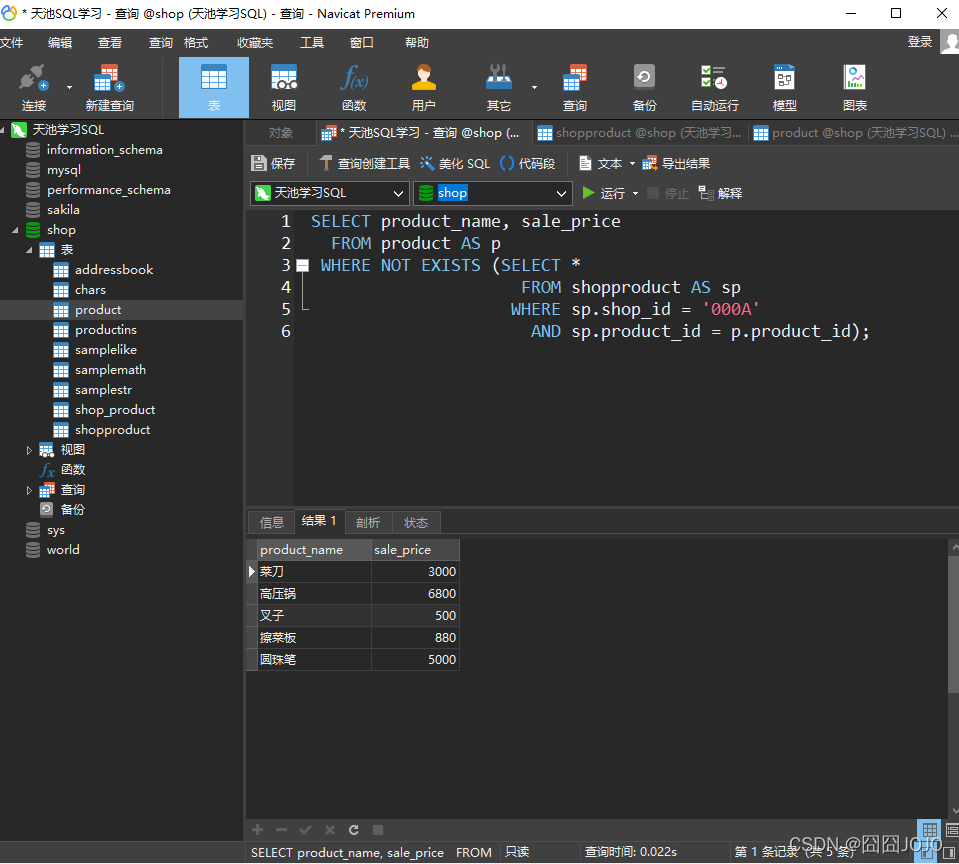The width and height of the screenshot is (959, 864).
Task: Open the File (文件) menu
Action: click(x=12, y=43)
